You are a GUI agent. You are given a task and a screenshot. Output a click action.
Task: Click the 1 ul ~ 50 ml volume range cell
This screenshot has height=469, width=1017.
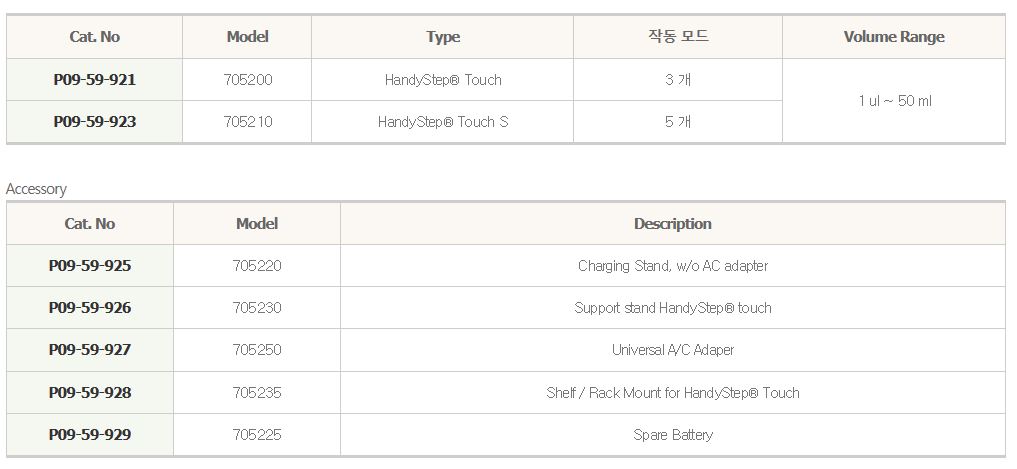(894, 101)
